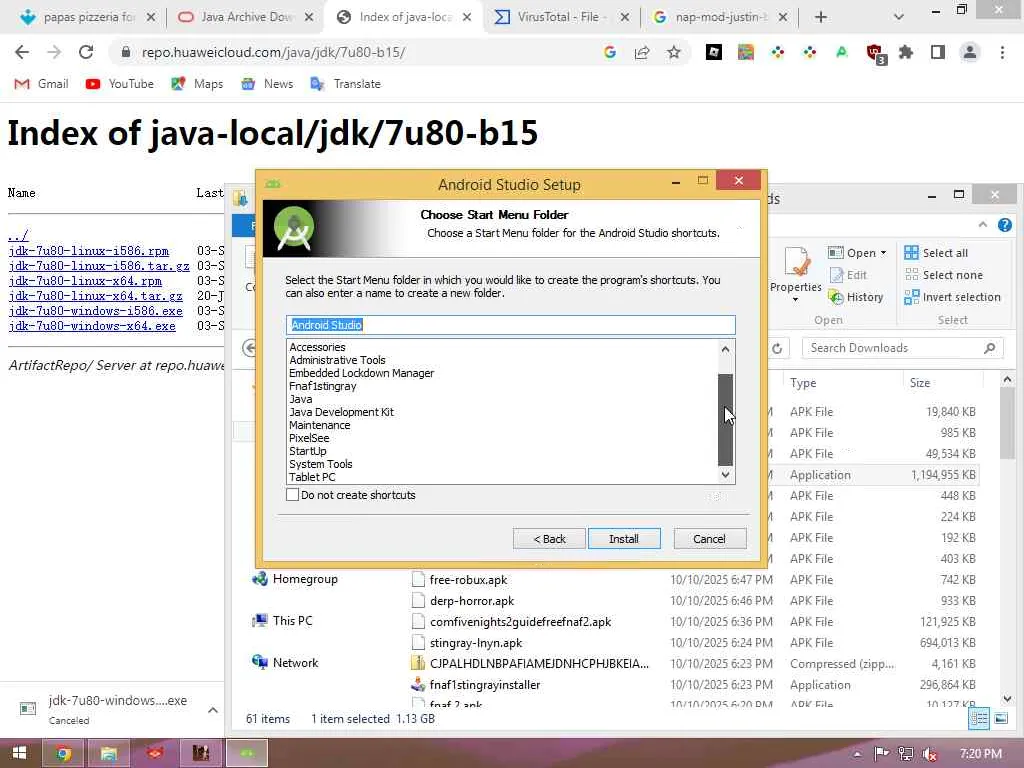Open a new browser tab

[821, 17]
